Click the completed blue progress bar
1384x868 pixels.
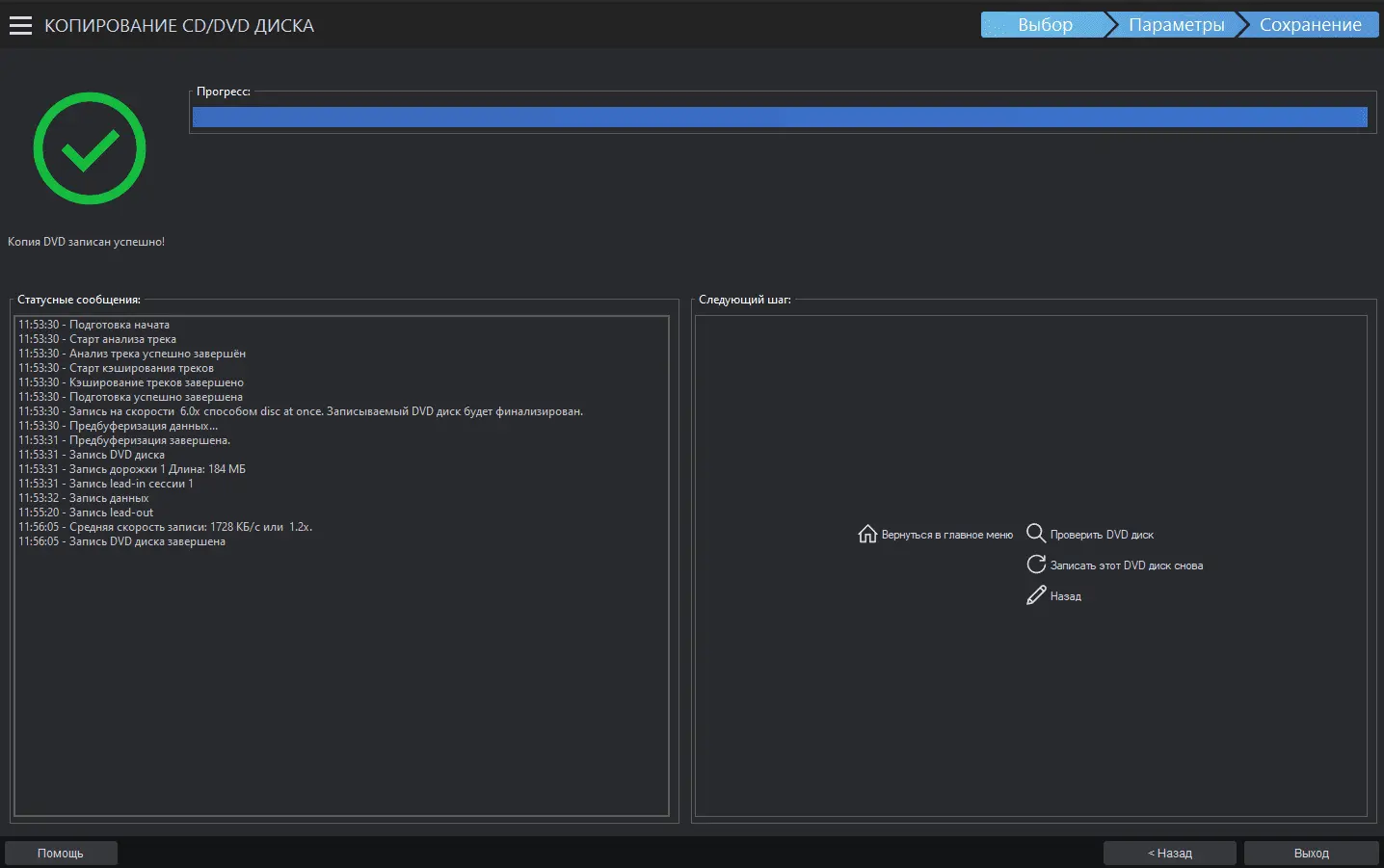(x=779, y=118)
